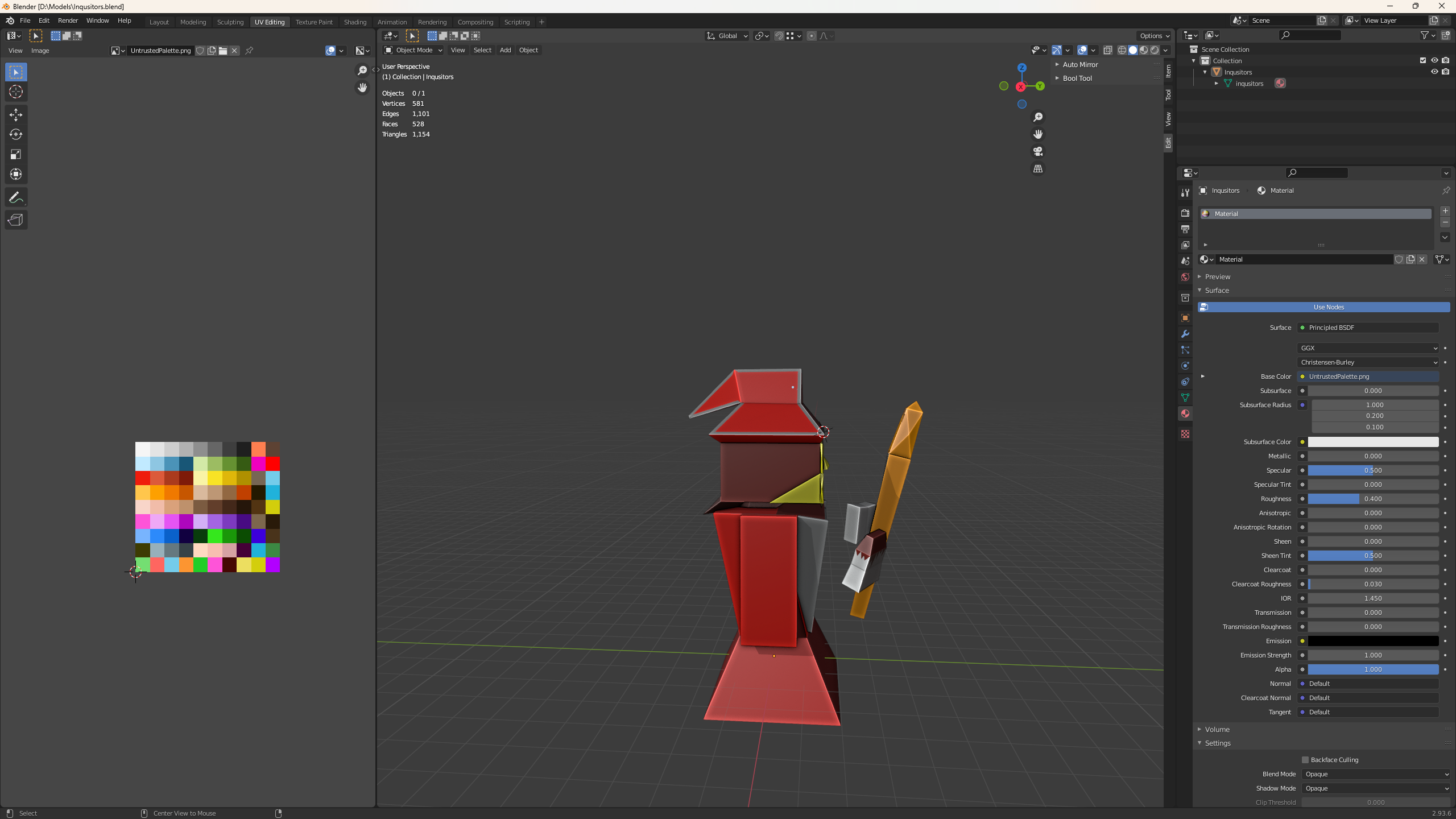The width and height of the screenshot is (1456, 819).
Task: Select the Annotate tool in UV editor
Action: (x=16, y=197)
